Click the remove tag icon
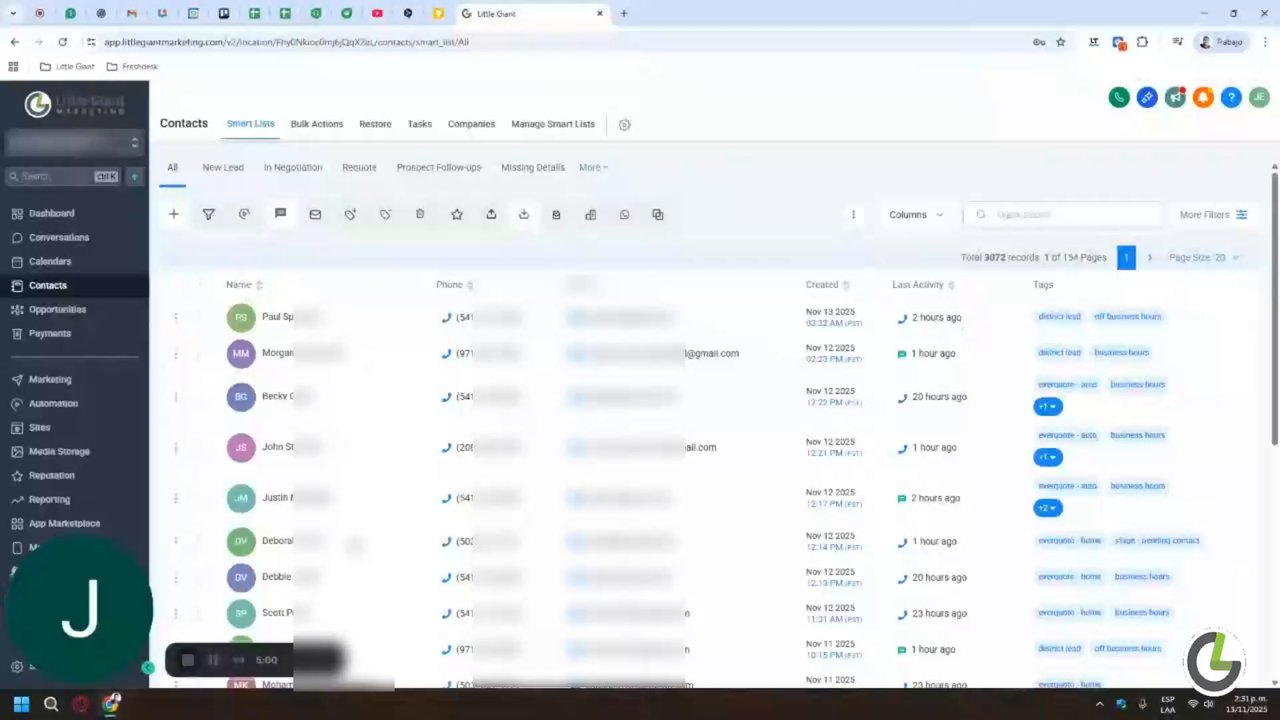Image resolution: width=1280 pixels, height=720 pixels. pyautogui.click(x=385, y=214)
